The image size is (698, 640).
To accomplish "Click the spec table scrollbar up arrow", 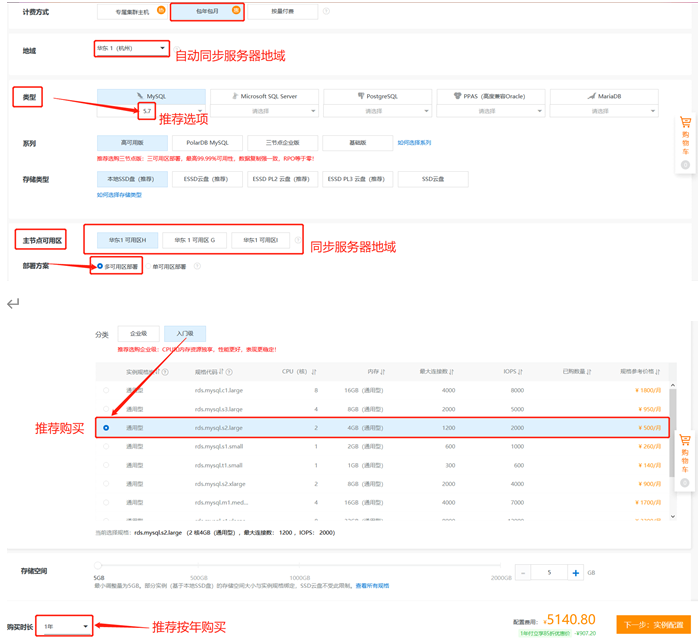I will pos(673,385).
